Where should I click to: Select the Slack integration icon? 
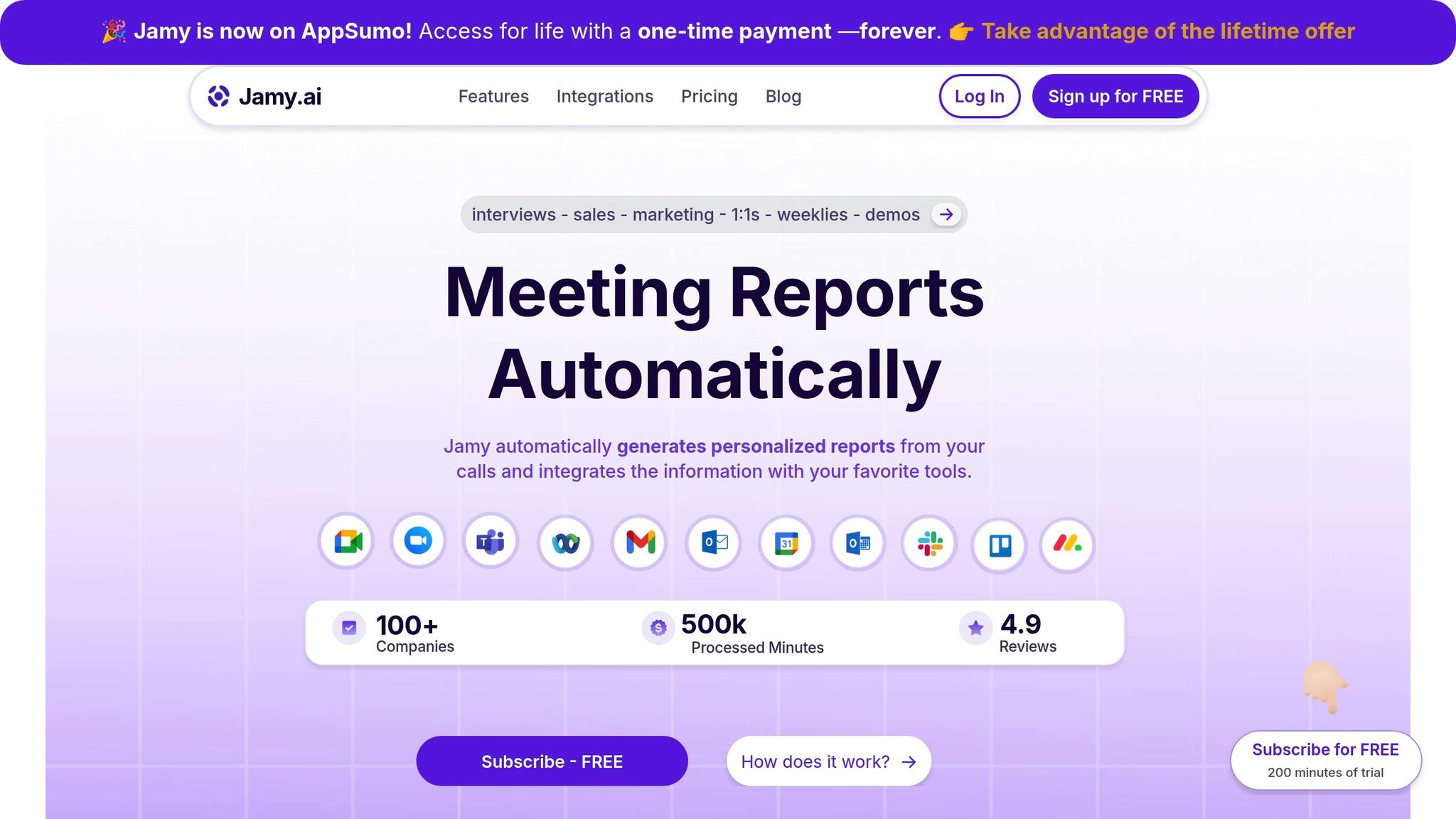(929, 544)
